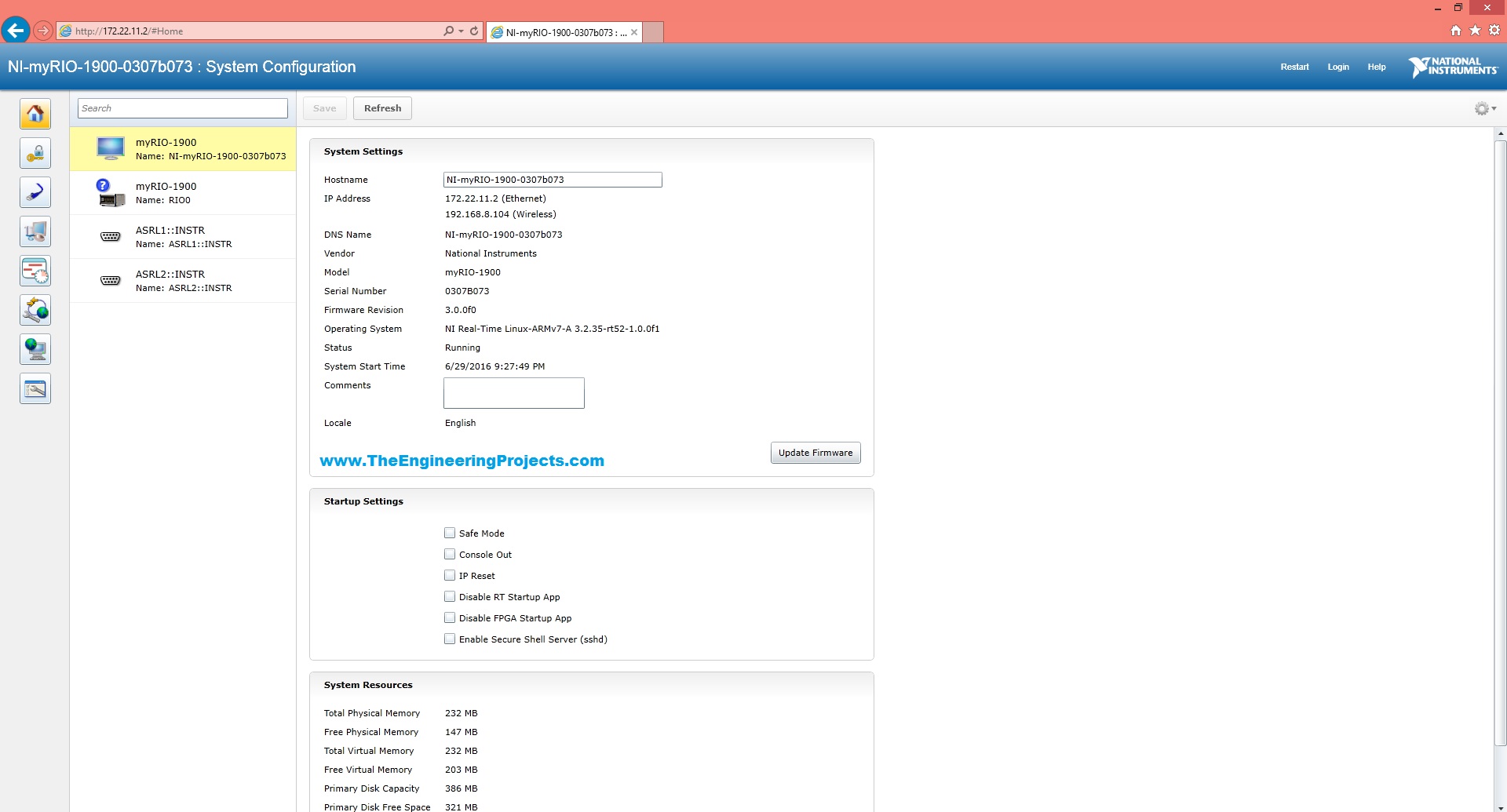Click the National Instruments logo
Screen dimensions: 1507x812
point(1453,67)
